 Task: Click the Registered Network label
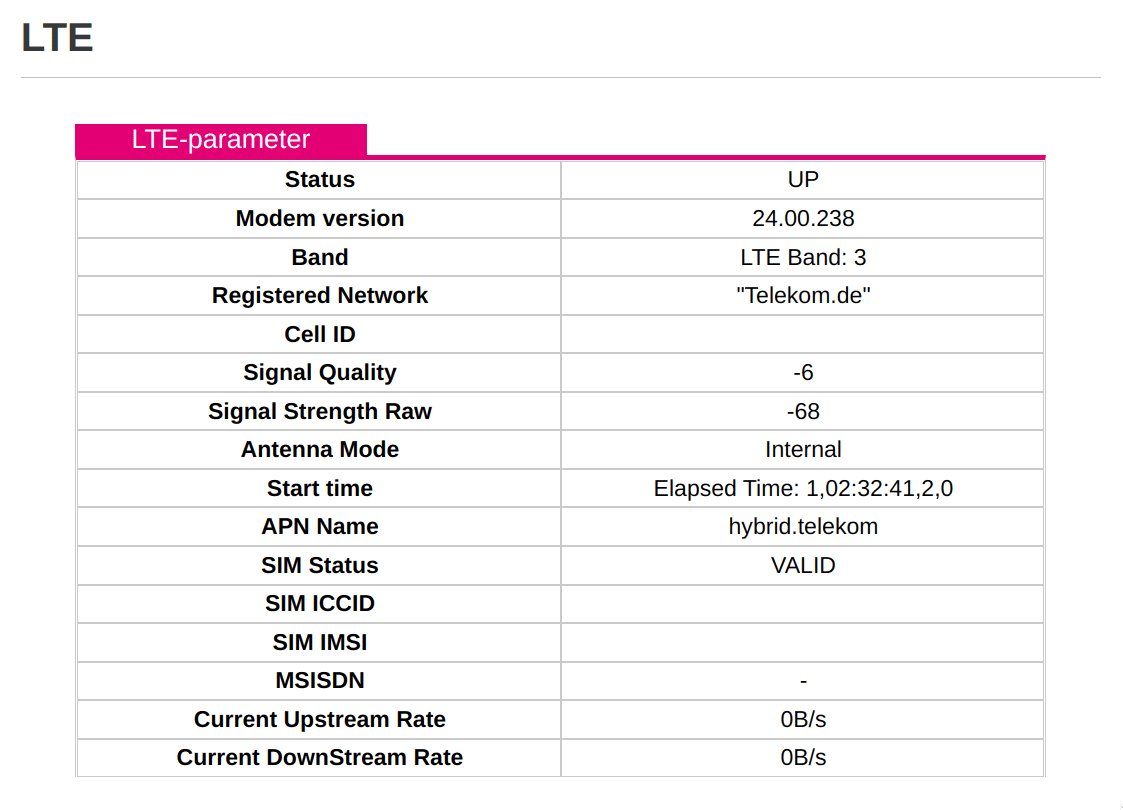pyautogui.click(x=320, y=296)
